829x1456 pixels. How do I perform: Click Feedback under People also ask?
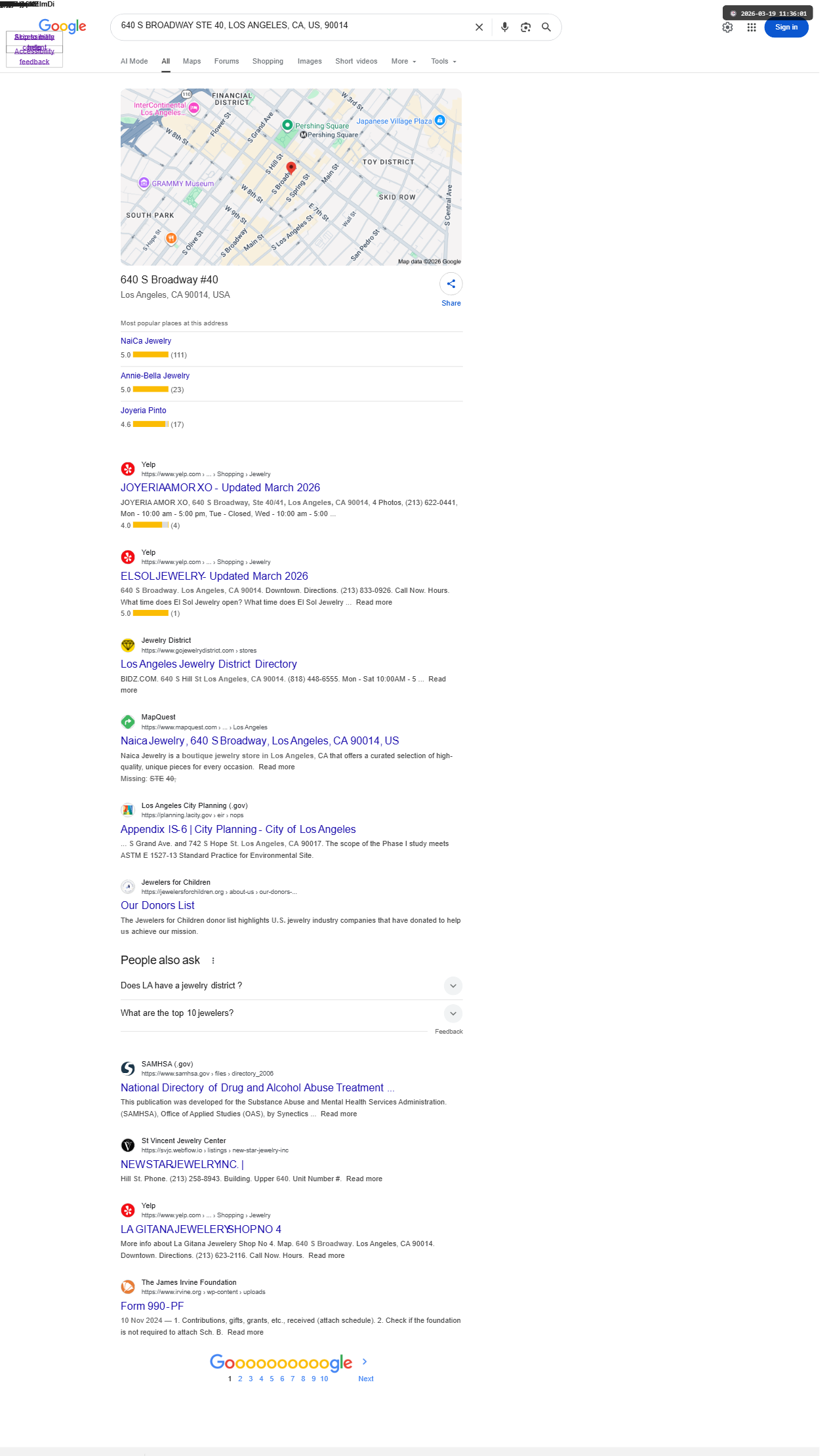coord(449,1032)
